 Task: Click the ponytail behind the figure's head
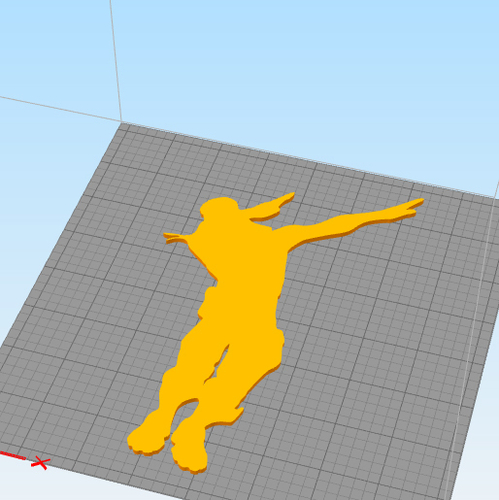[272, 207]
